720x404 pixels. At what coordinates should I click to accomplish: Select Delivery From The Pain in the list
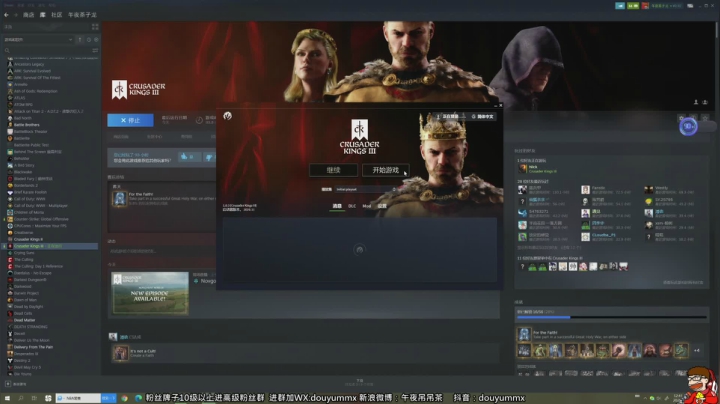click(33, 347)
